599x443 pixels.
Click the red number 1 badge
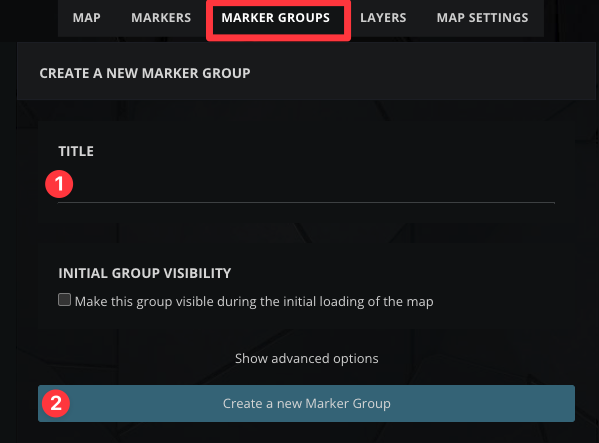[59, 184]
